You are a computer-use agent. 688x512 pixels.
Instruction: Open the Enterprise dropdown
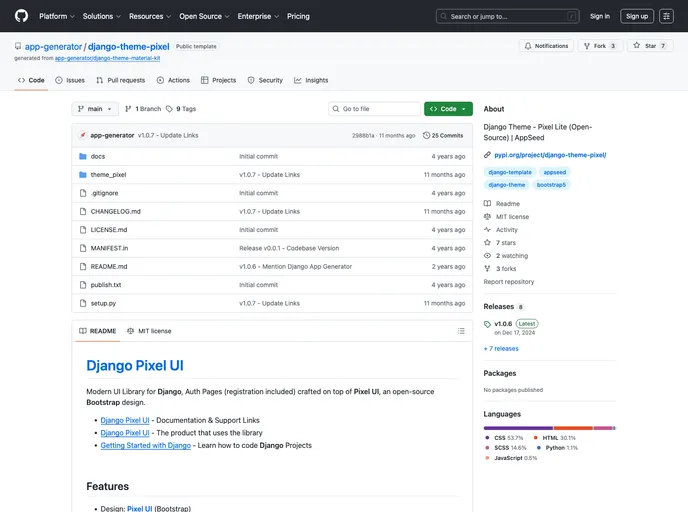point(258,16)
